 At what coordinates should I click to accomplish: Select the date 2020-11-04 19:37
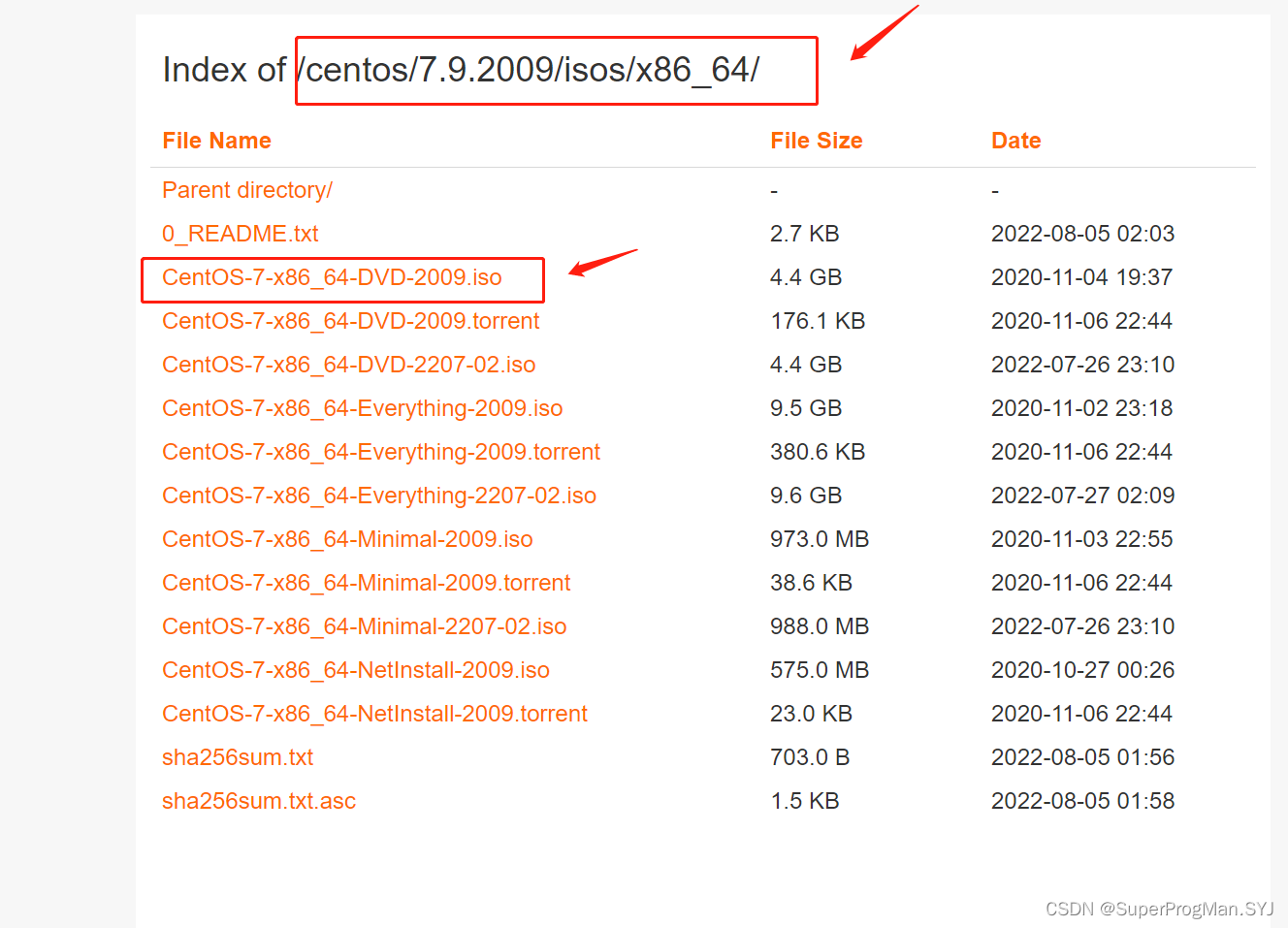click(x=1082, y=277)
